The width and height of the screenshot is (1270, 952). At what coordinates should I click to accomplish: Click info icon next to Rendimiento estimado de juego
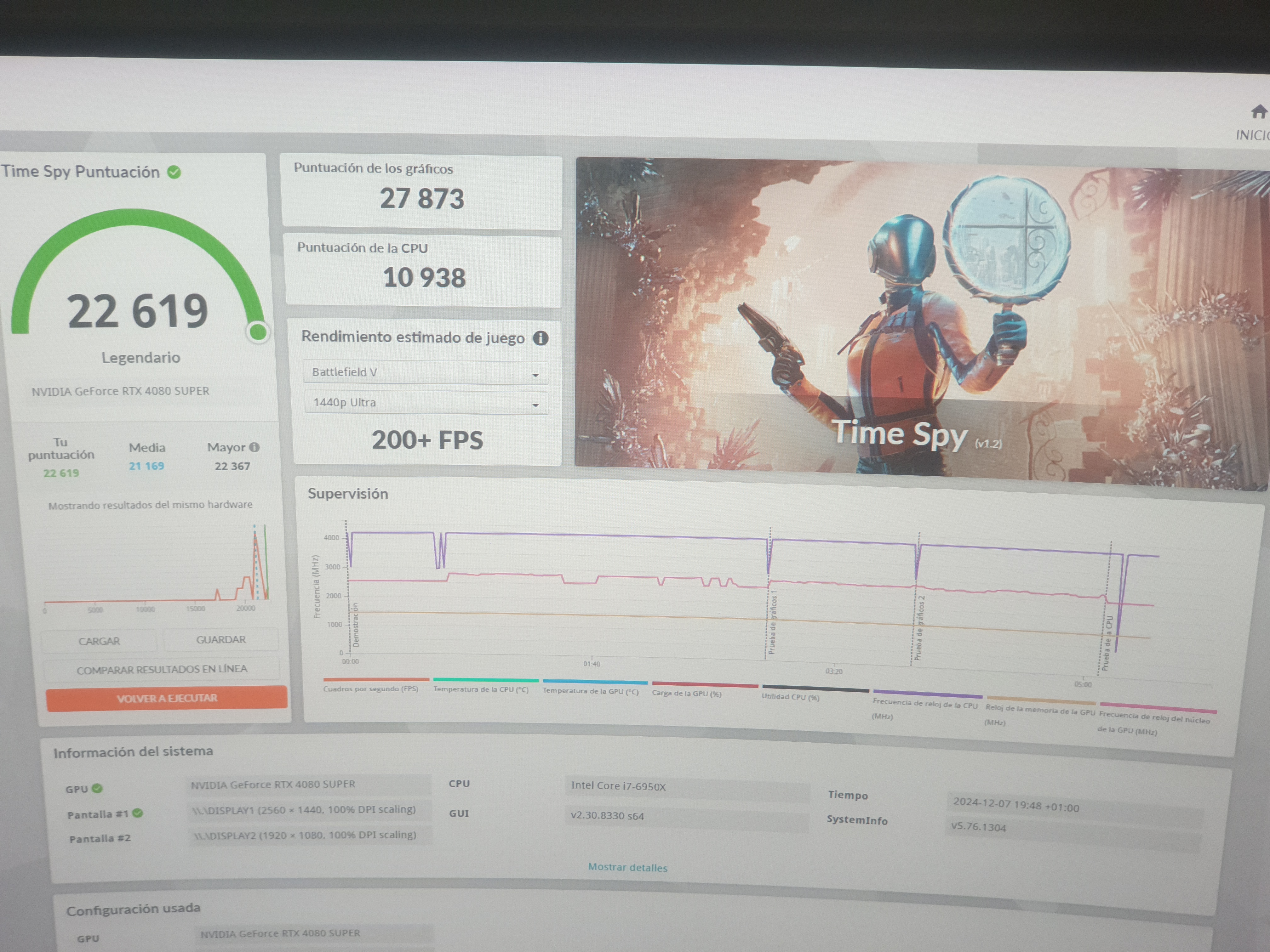pos(540,338)
